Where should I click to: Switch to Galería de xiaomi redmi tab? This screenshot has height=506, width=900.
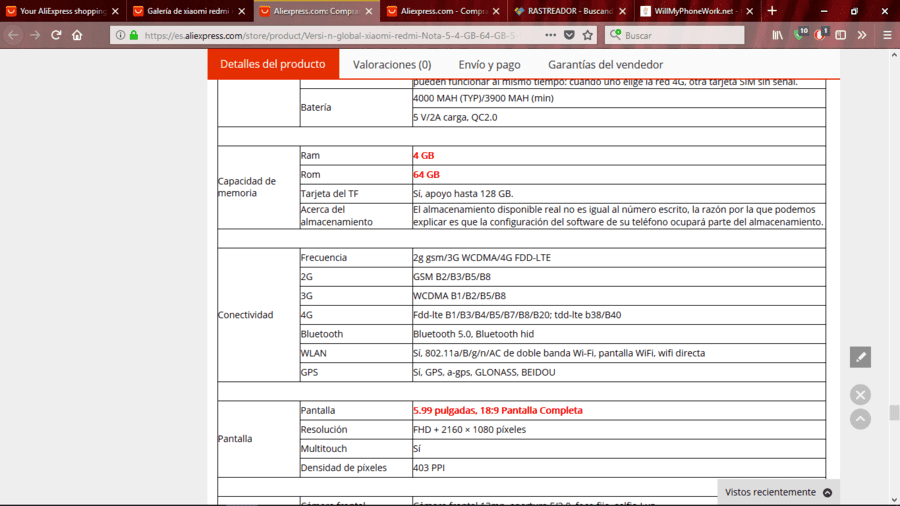coord(189,11)
